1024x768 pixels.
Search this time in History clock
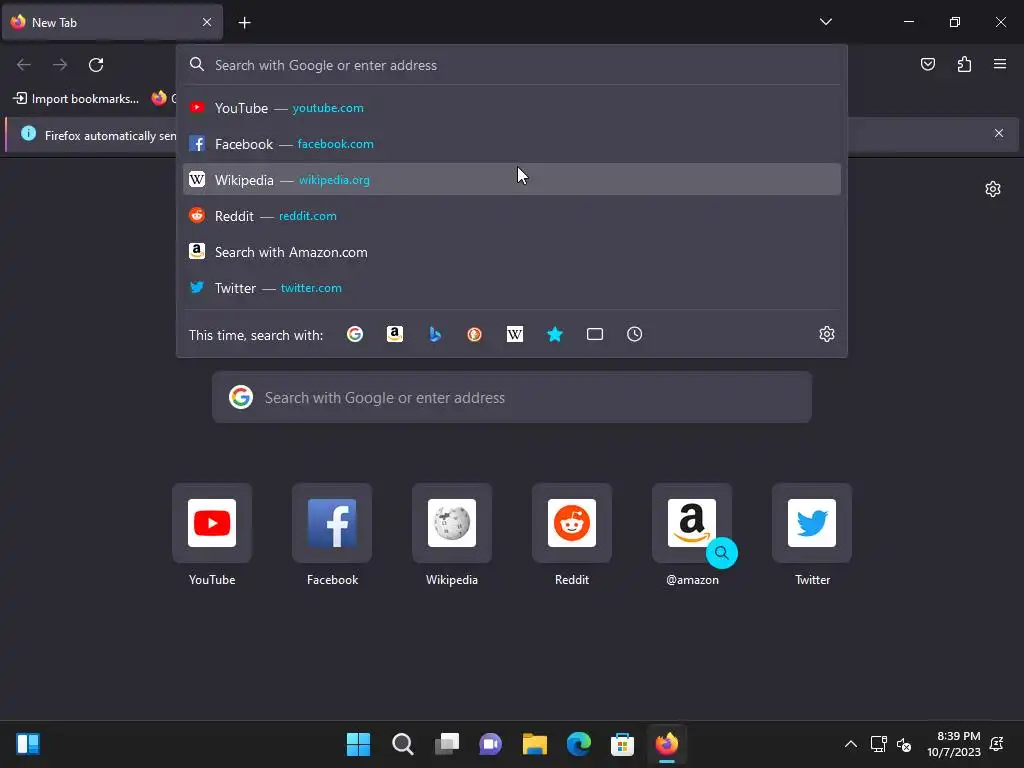click(634, 334)
